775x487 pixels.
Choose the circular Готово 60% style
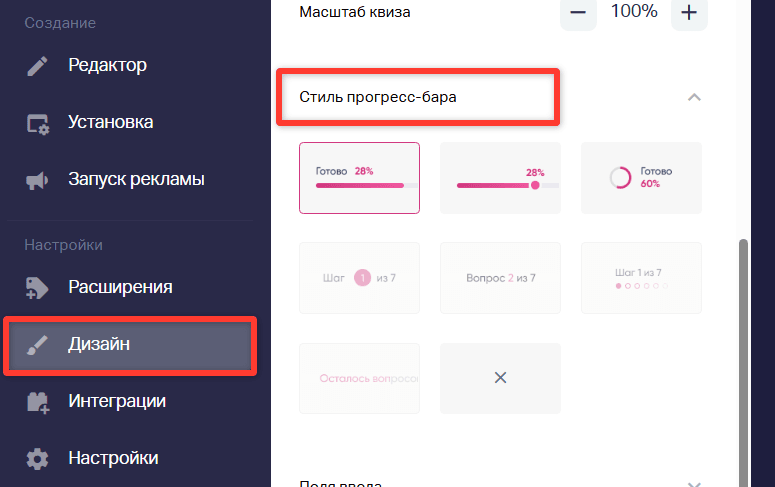click(x=641, y=178)
